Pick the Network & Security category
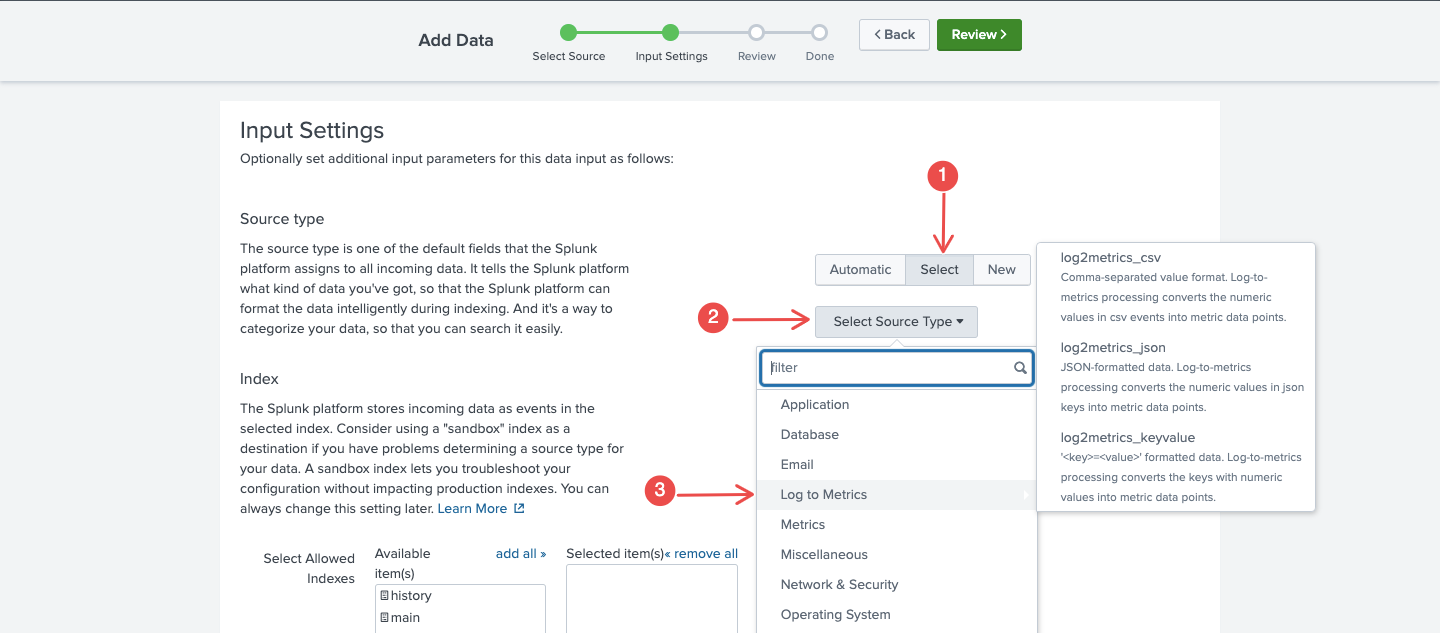The height and width of the screenshot is (633, 1440). coord(839,585)
